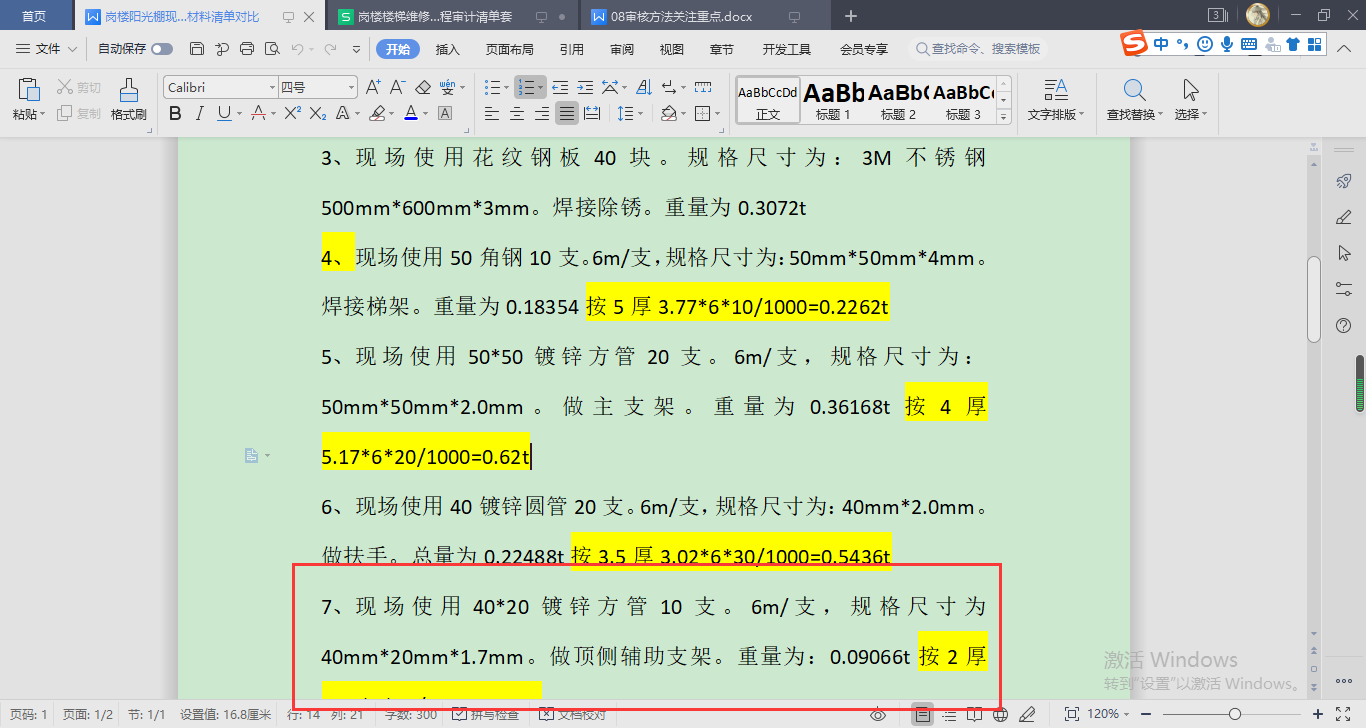Toggle bold formatting
The image size is (1366, 728).
[x=175, y=113]
